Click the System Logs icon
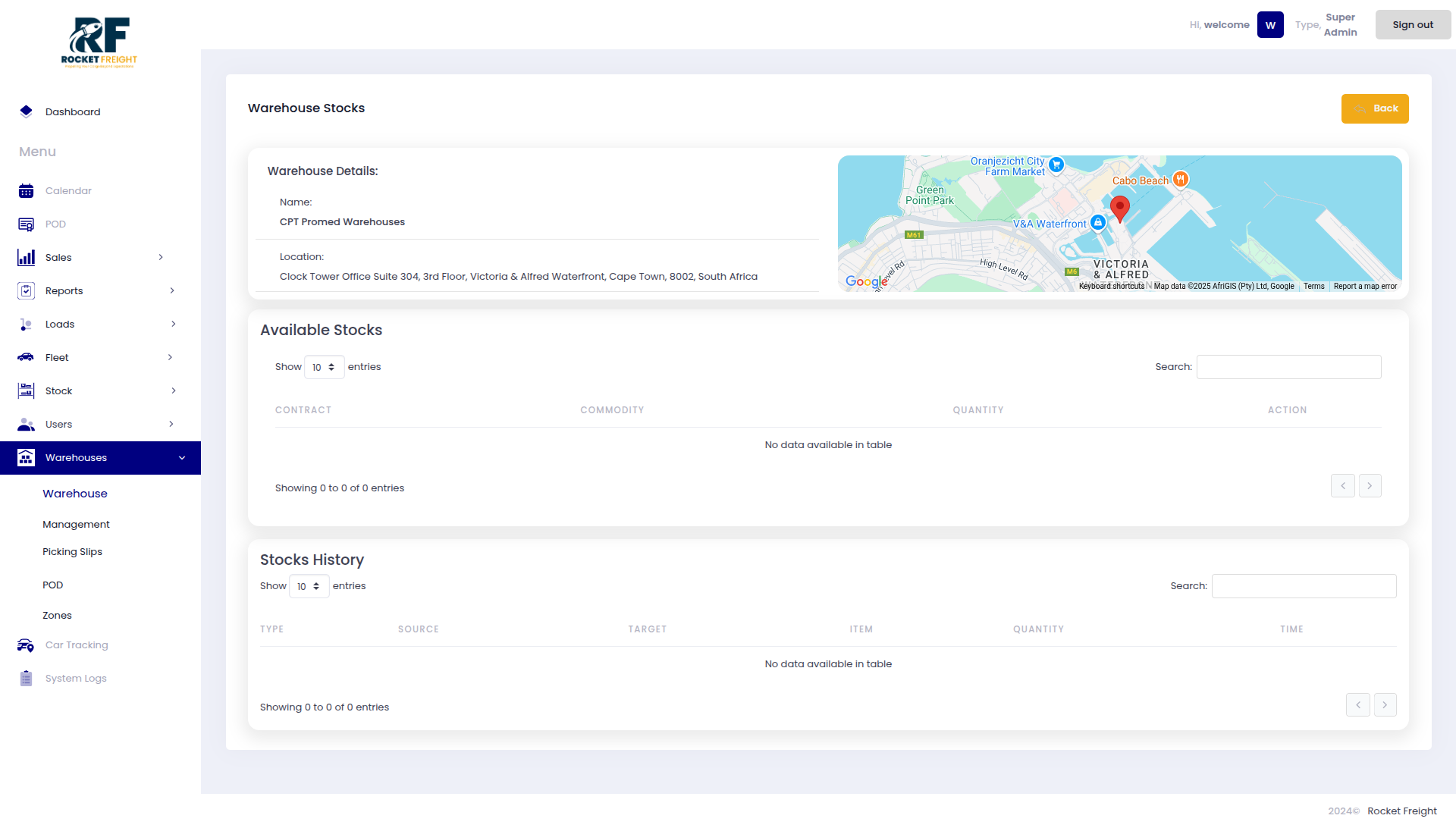The height and width of the screenshot is (828, 1456). [25, 678]
